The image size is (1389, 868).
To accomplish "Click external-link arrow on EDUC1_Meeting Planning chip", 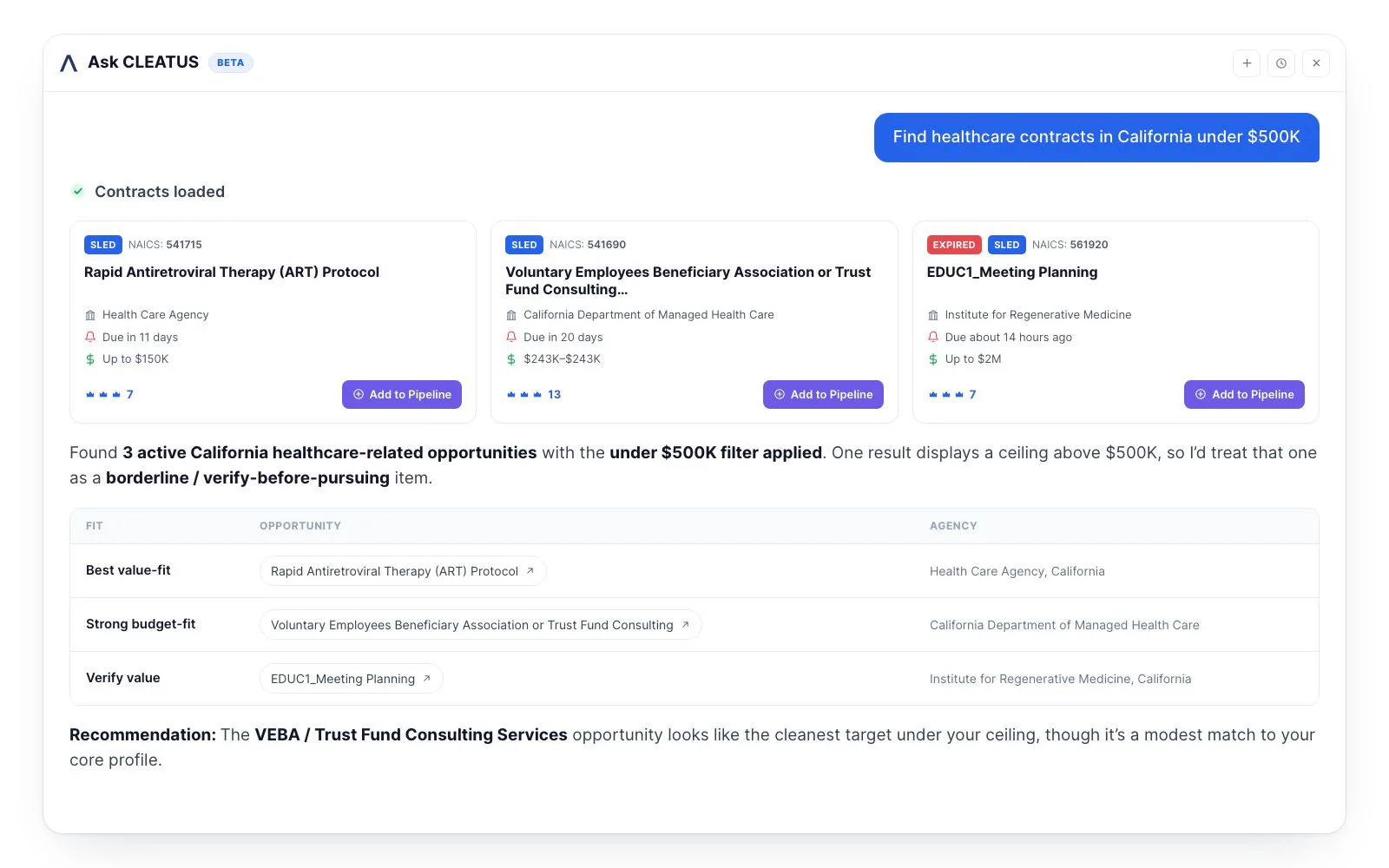I will click(x=426, y=679).
